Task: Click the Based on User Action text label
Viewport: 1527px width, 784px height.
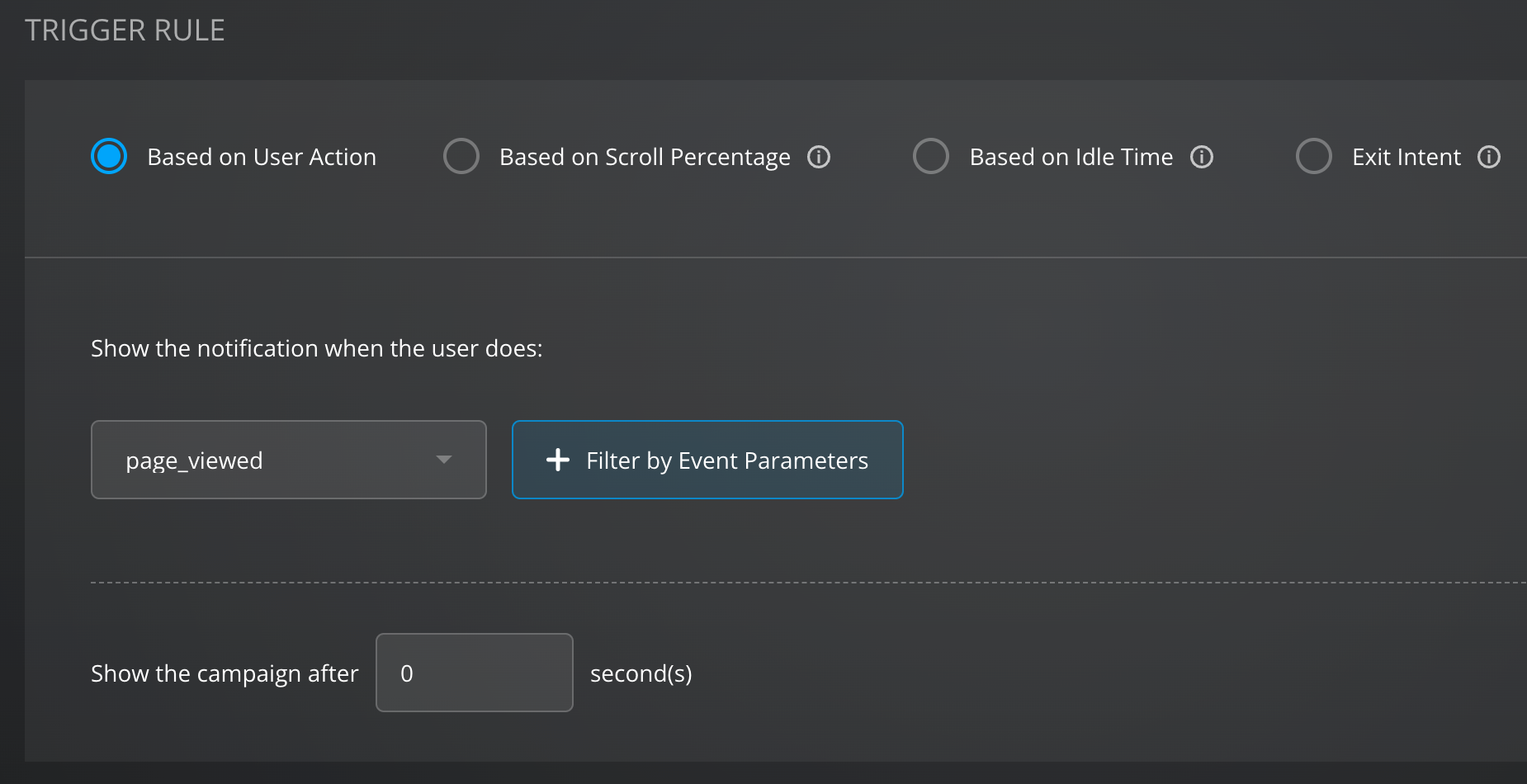Action: point(262,157)
